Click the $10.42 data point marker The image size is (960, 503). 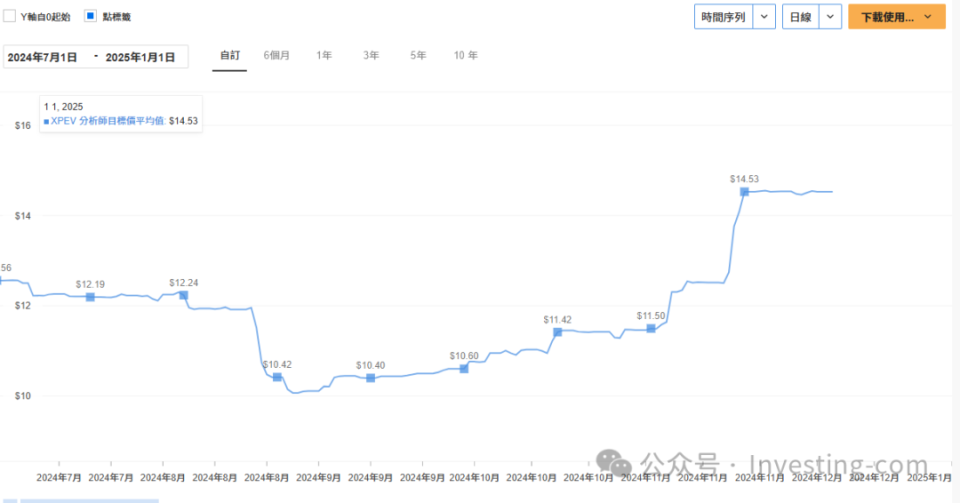[x=277, y=377]
